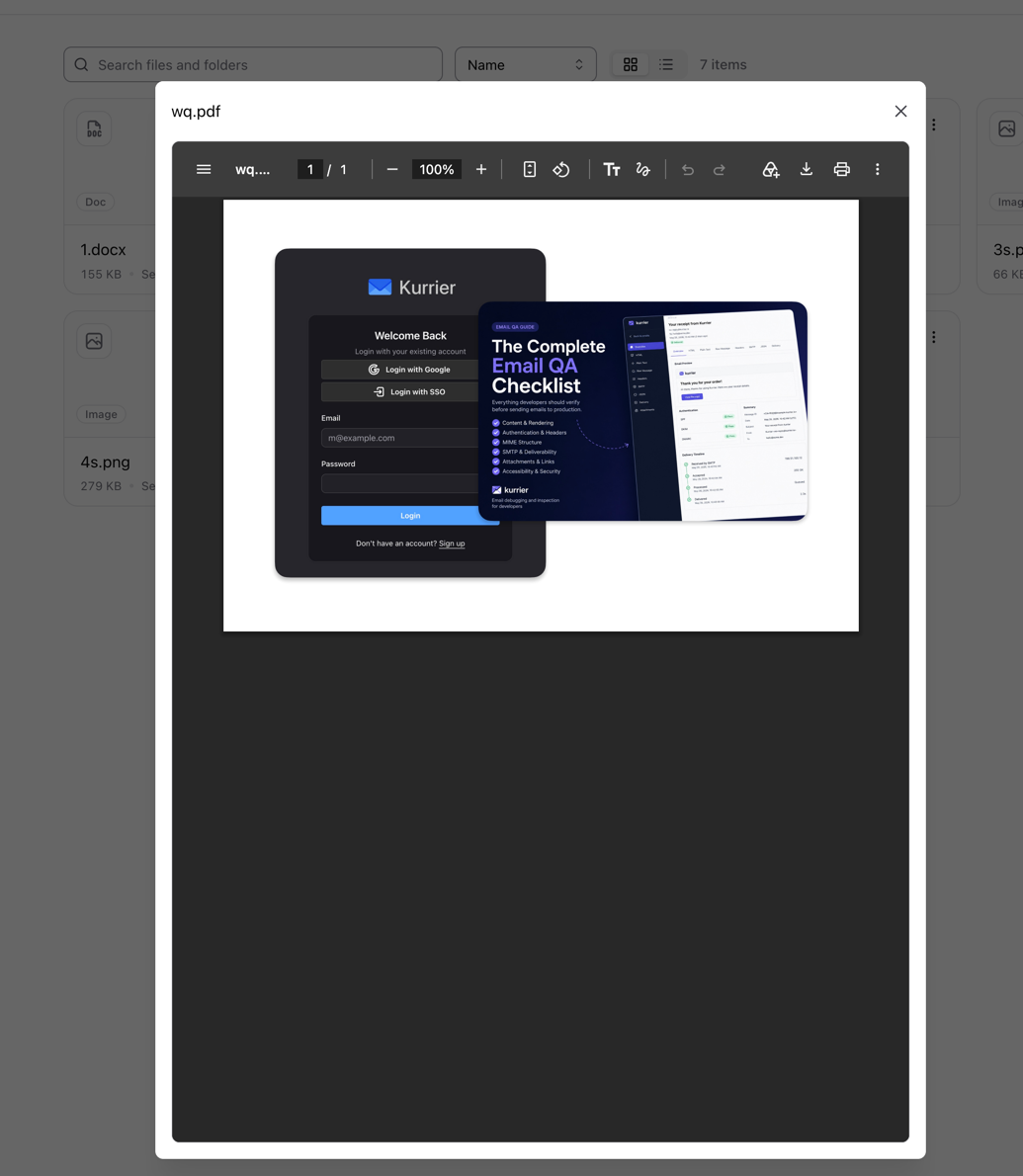Click the image icon on 4s.png card
Screen dimensions: 1023x1176
(94, 341)
